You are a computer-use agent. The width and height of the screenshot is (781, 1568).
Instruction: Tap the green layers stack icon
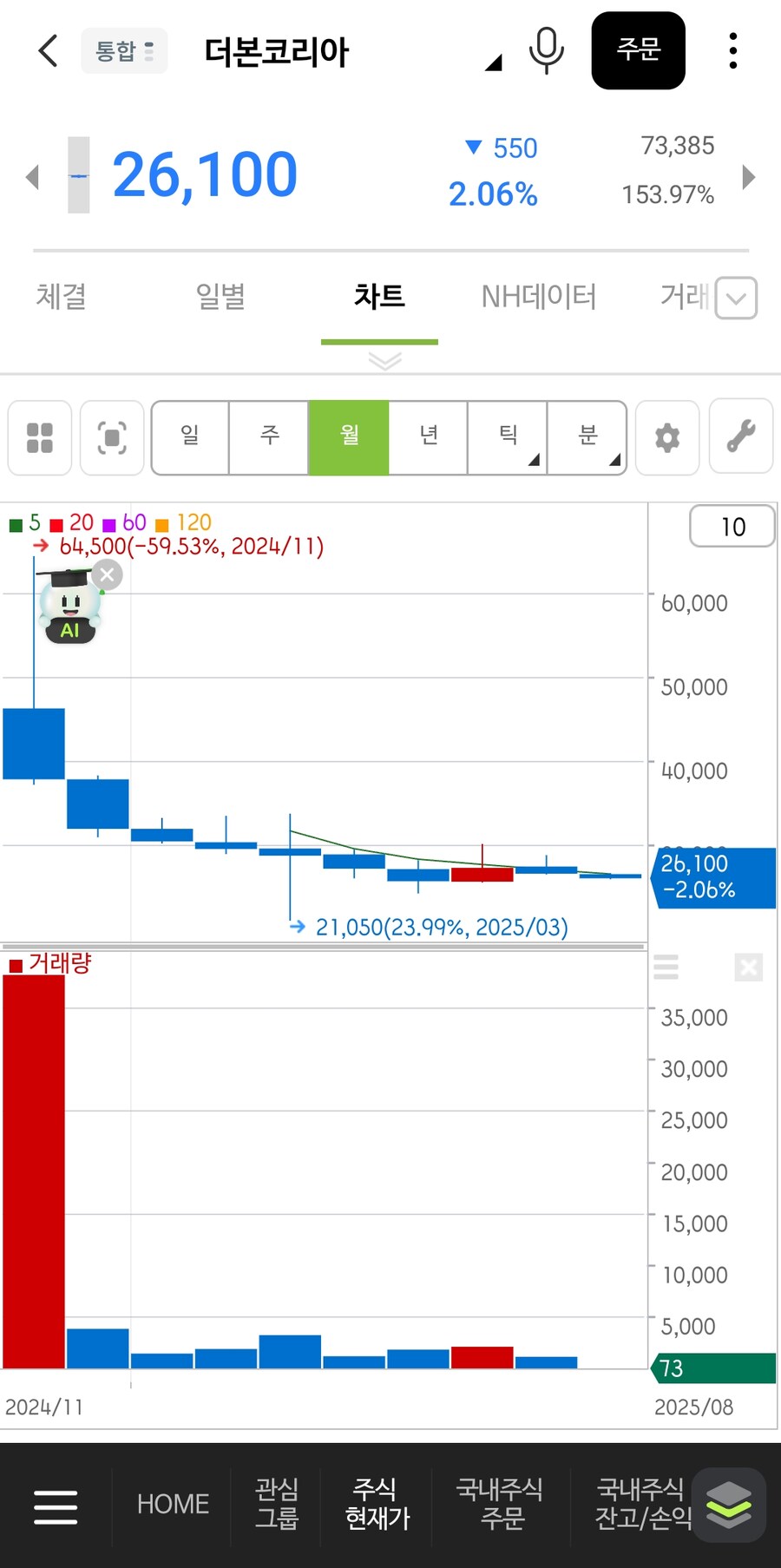pyautogui.click(x=729, y=1505)
